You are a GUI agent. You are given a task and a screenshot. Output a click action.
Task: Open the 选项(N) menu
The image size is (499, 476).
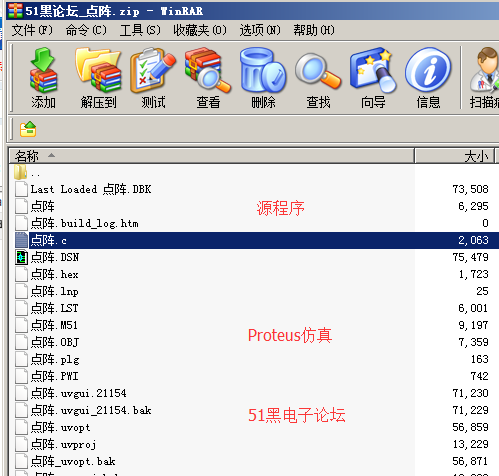[260, 30]
